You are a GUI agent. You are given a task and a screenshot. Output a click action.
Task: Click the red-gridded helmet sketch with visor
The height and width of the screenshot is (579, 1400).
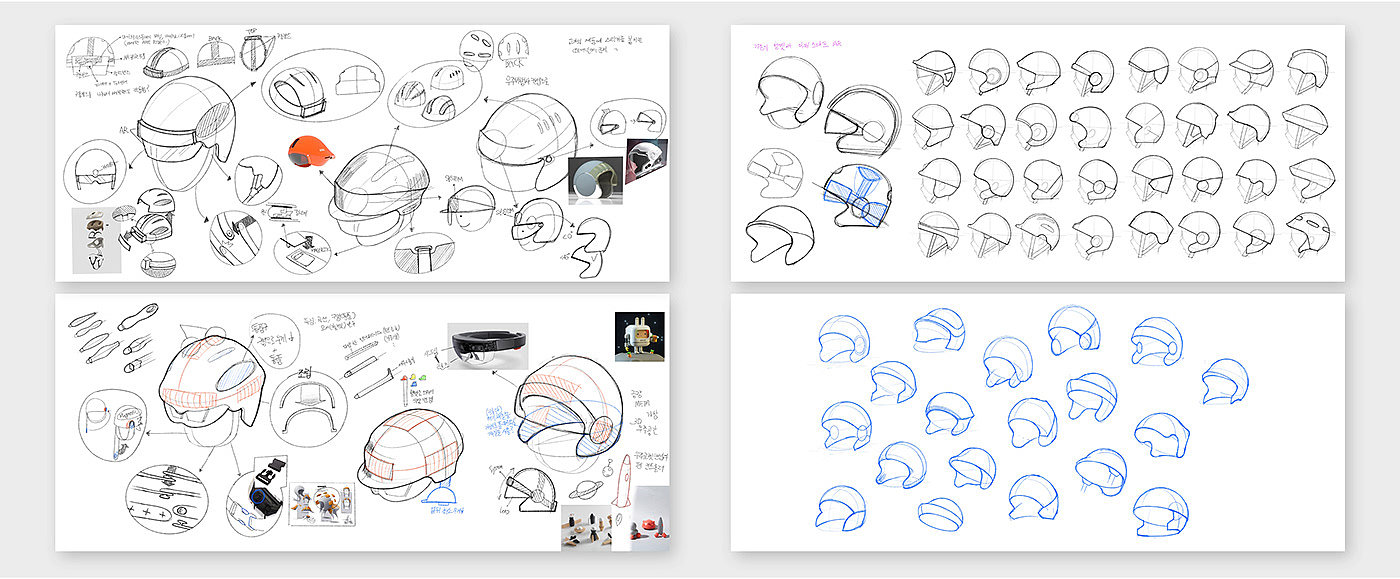click(x=408, y=453)
